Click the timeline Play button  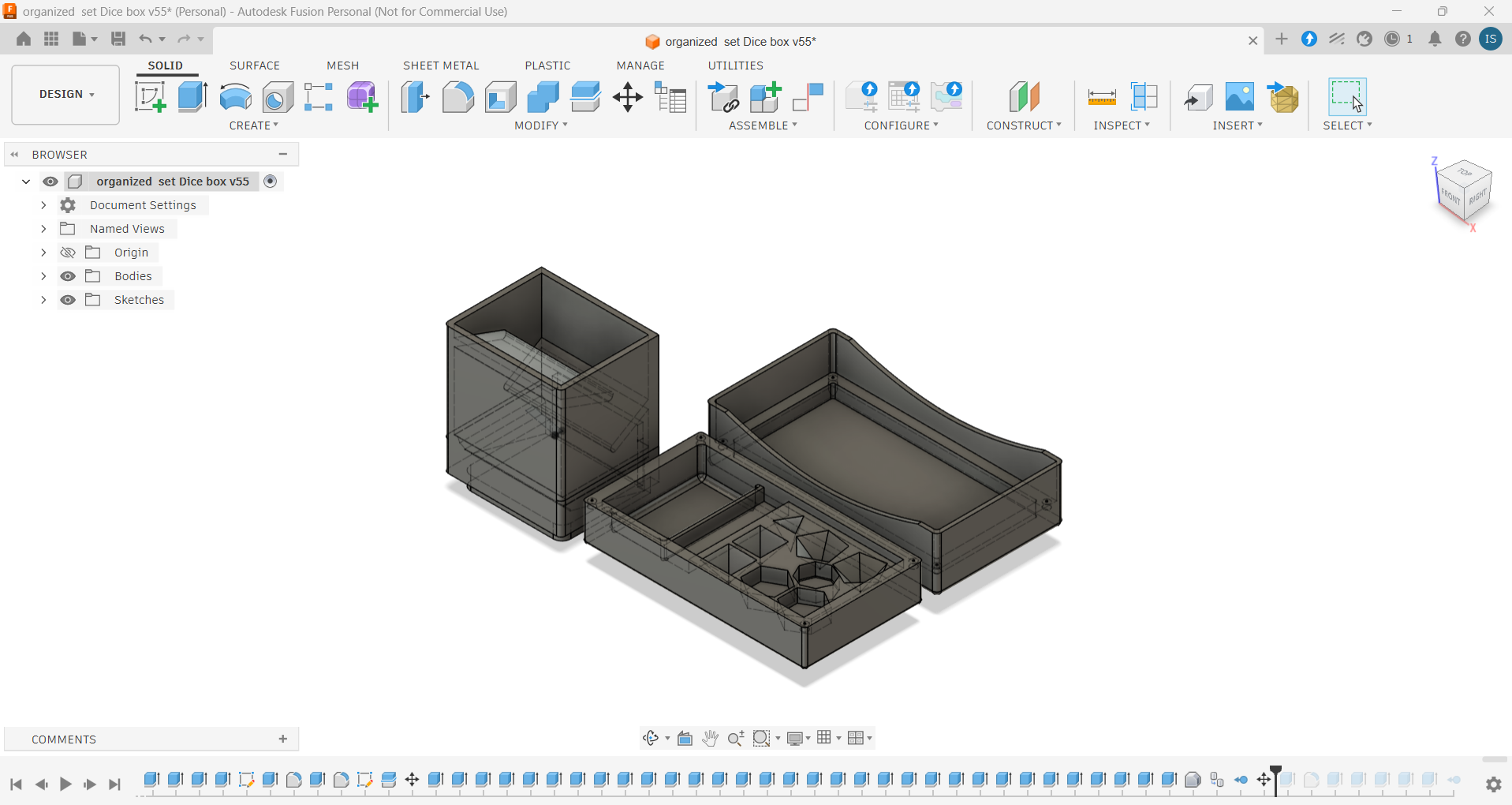click(66, 784)
